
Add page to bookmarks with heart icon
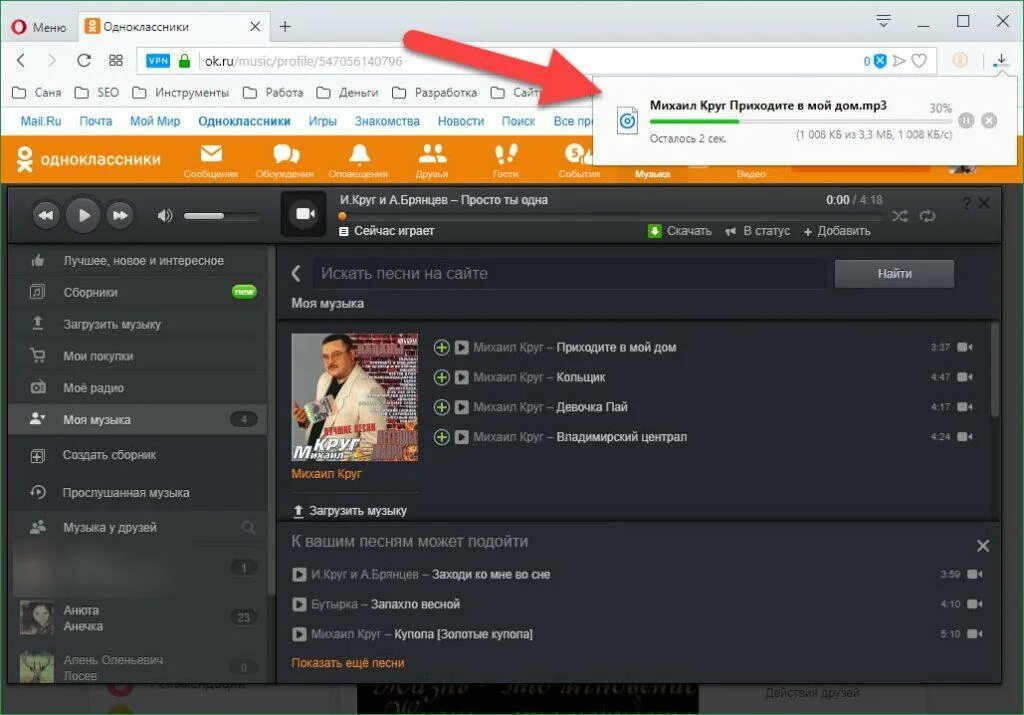coord(920,61)
